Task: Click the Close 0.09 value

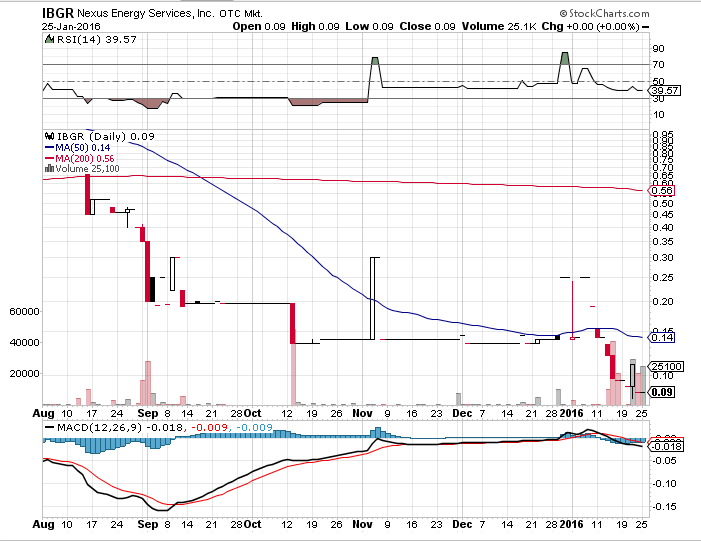Action: (427, 26)
